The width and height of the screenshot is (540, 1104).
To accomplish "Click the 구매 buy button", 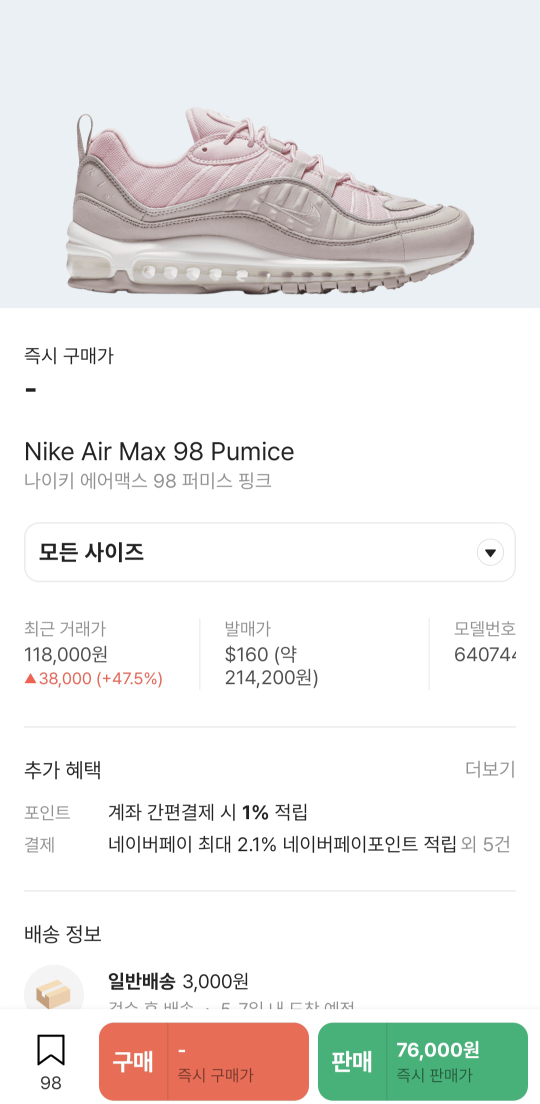I will point(203,1062).
